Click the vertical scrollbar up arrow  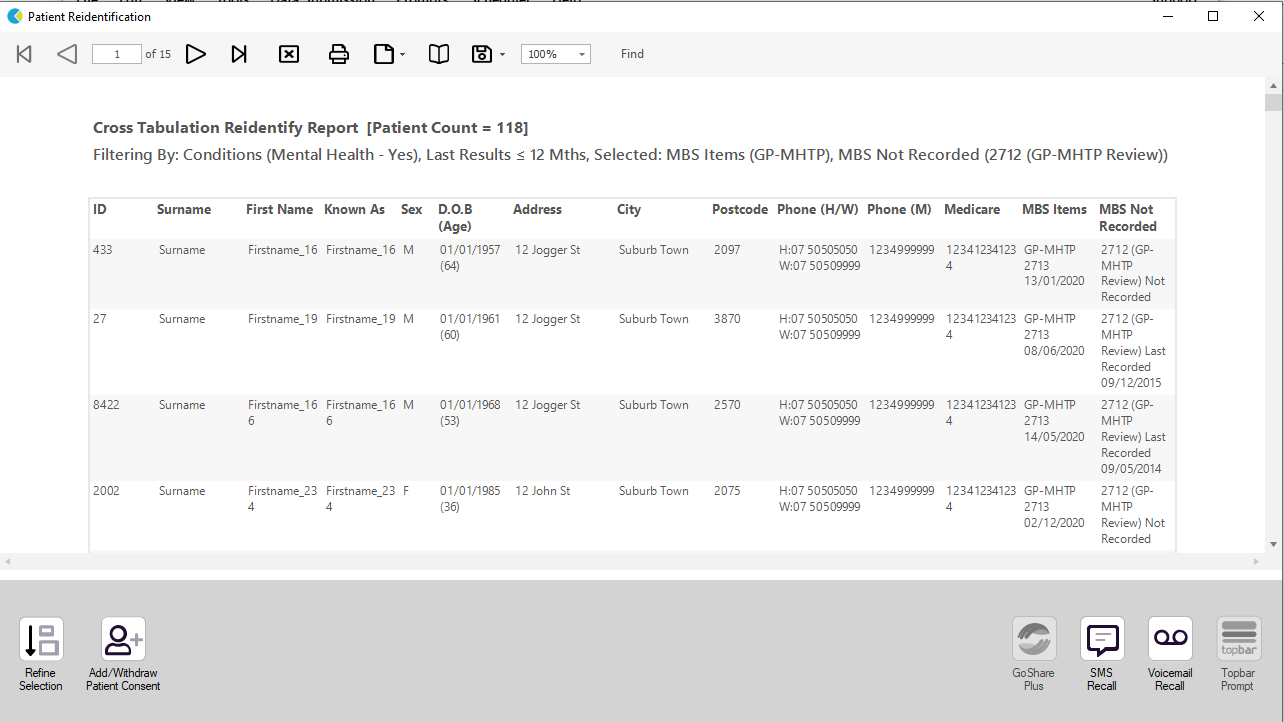pyautogui.click(x=1273, y=86)
